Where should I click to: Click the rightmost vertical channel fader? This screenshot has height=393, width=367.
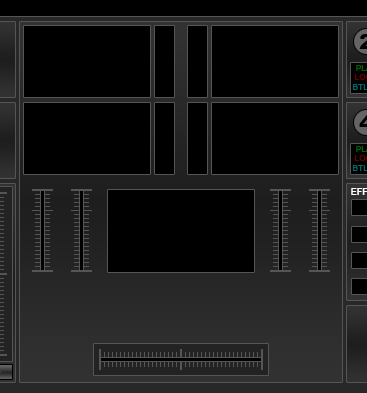319,230
